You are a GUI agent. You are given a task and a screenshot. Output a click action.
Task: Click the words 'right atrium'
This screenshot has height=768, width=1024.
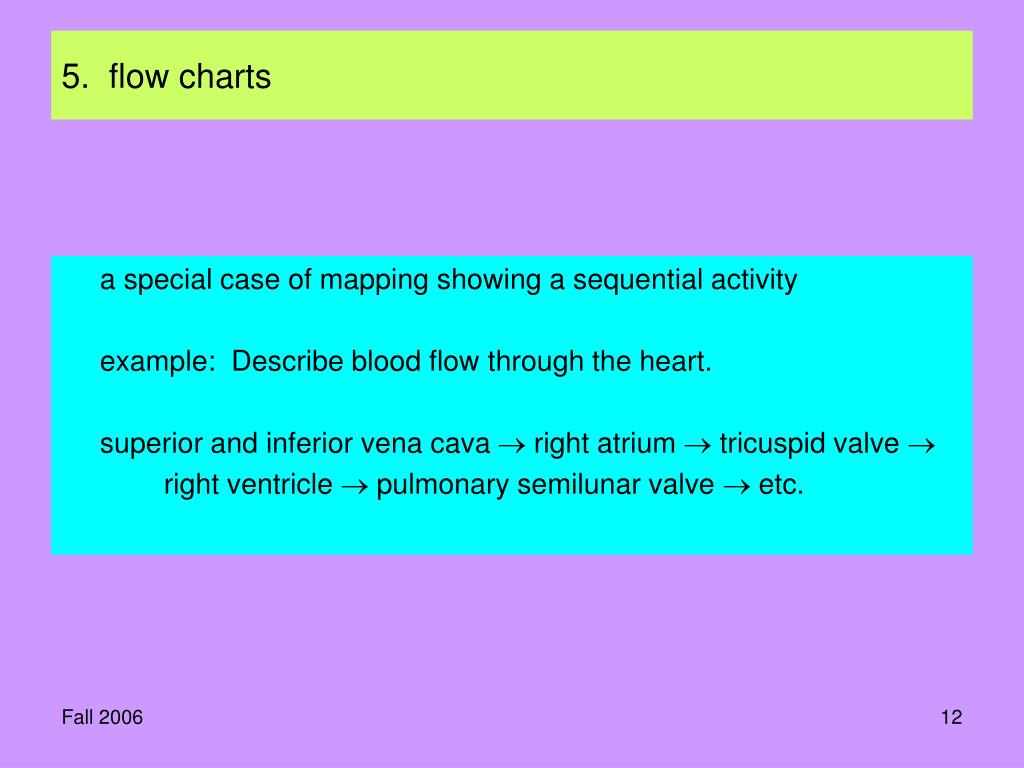604,443
